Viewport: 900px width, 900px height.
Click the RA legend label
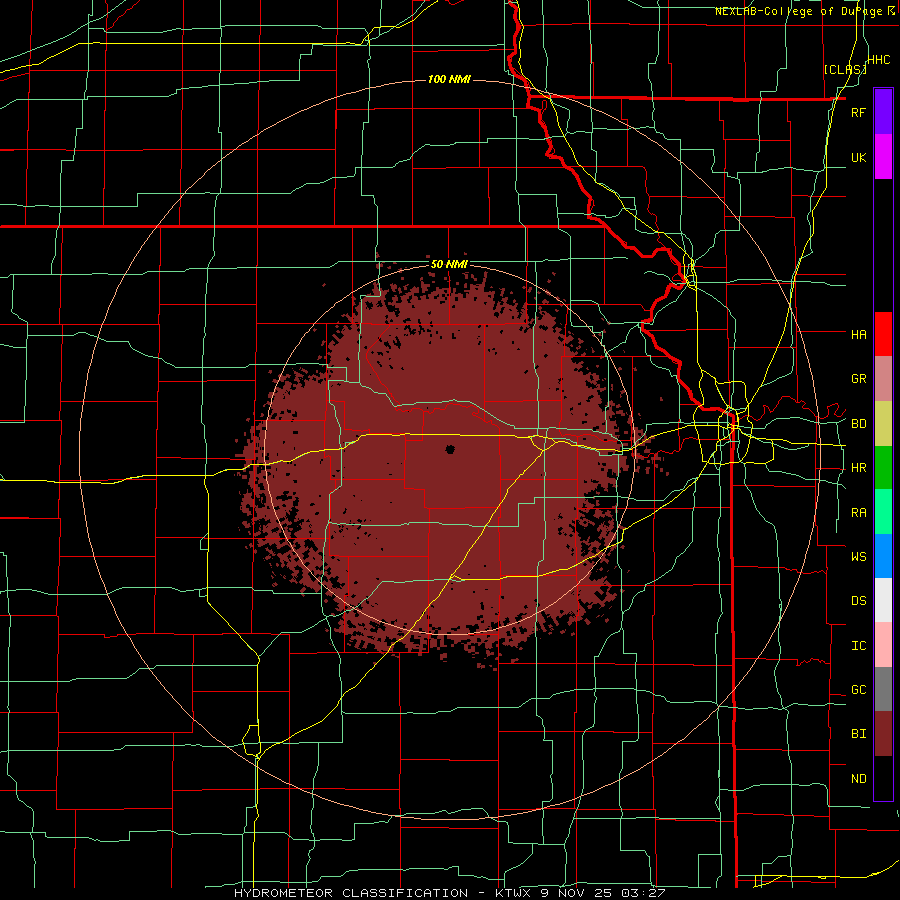(x=859, y=513)
